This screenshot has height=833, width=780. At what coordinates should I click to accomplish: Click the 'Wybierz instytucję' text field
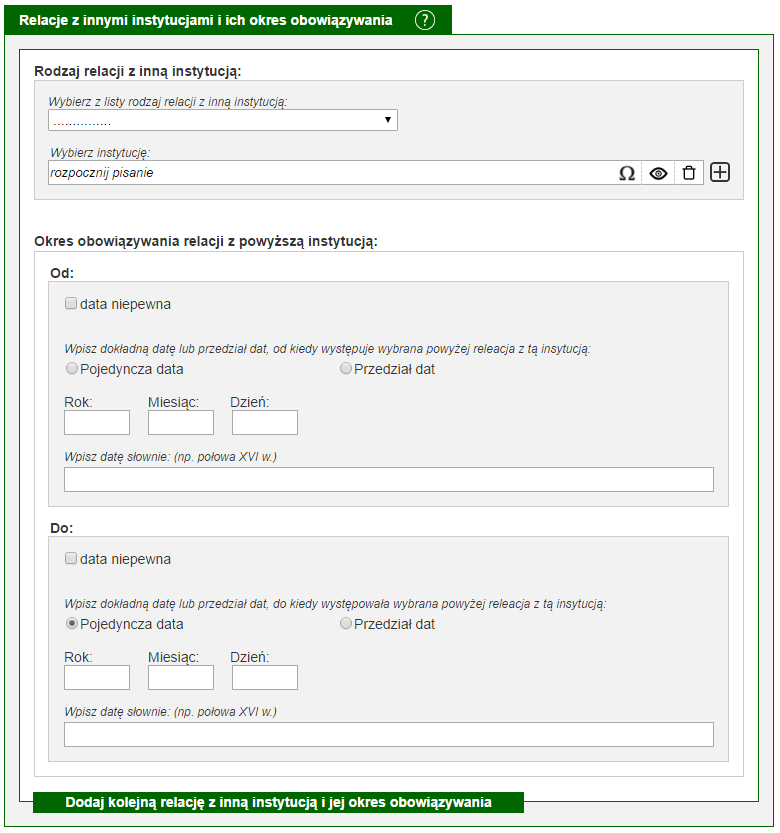329,173
